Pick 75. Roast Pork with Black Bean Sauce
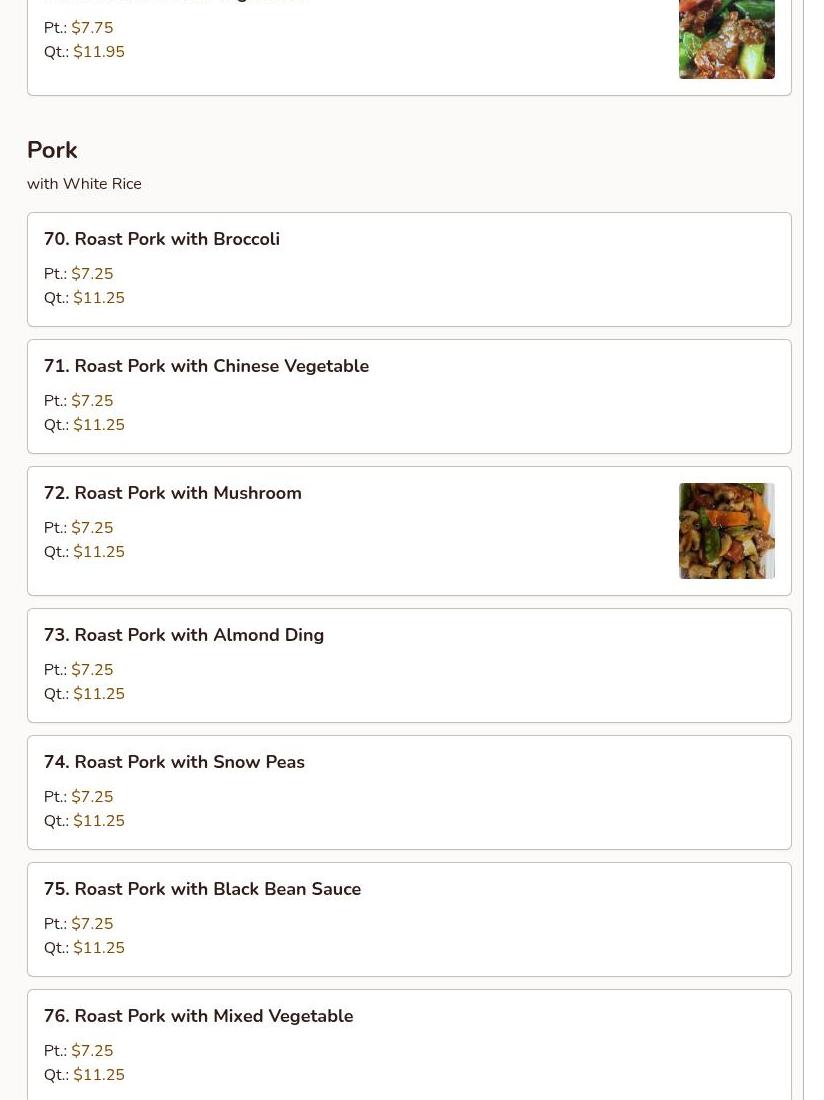 pyautogui.click(x=202, y=889)
